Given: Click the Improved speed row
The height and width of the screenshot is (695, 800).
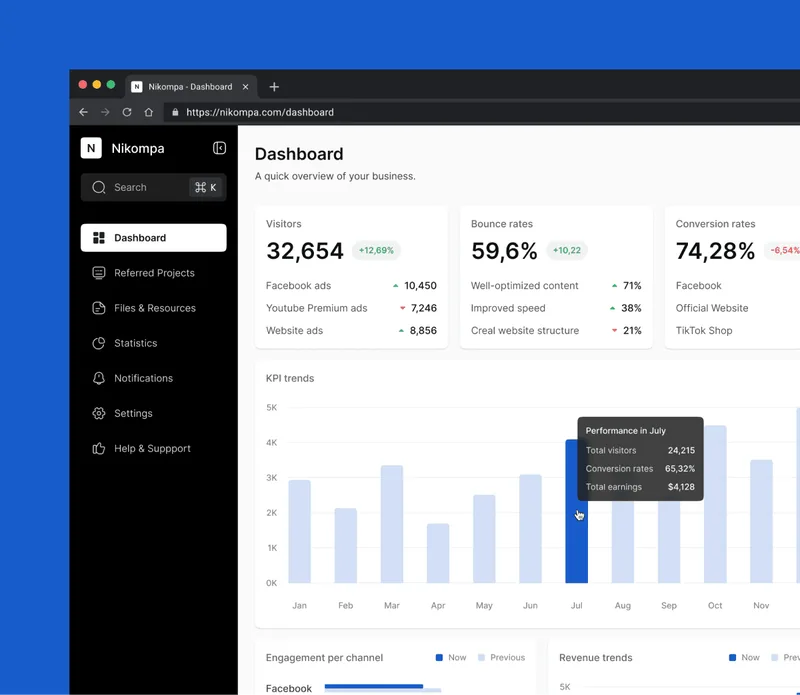Looking at the screenshot, I should pos(556,308).
